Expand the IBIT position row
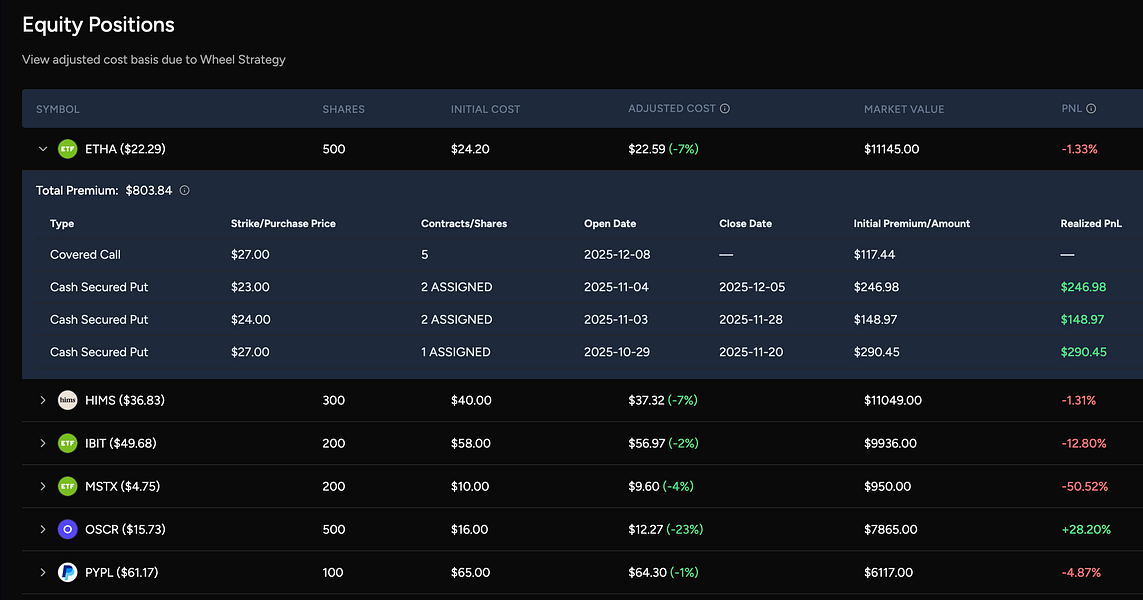 42,443
